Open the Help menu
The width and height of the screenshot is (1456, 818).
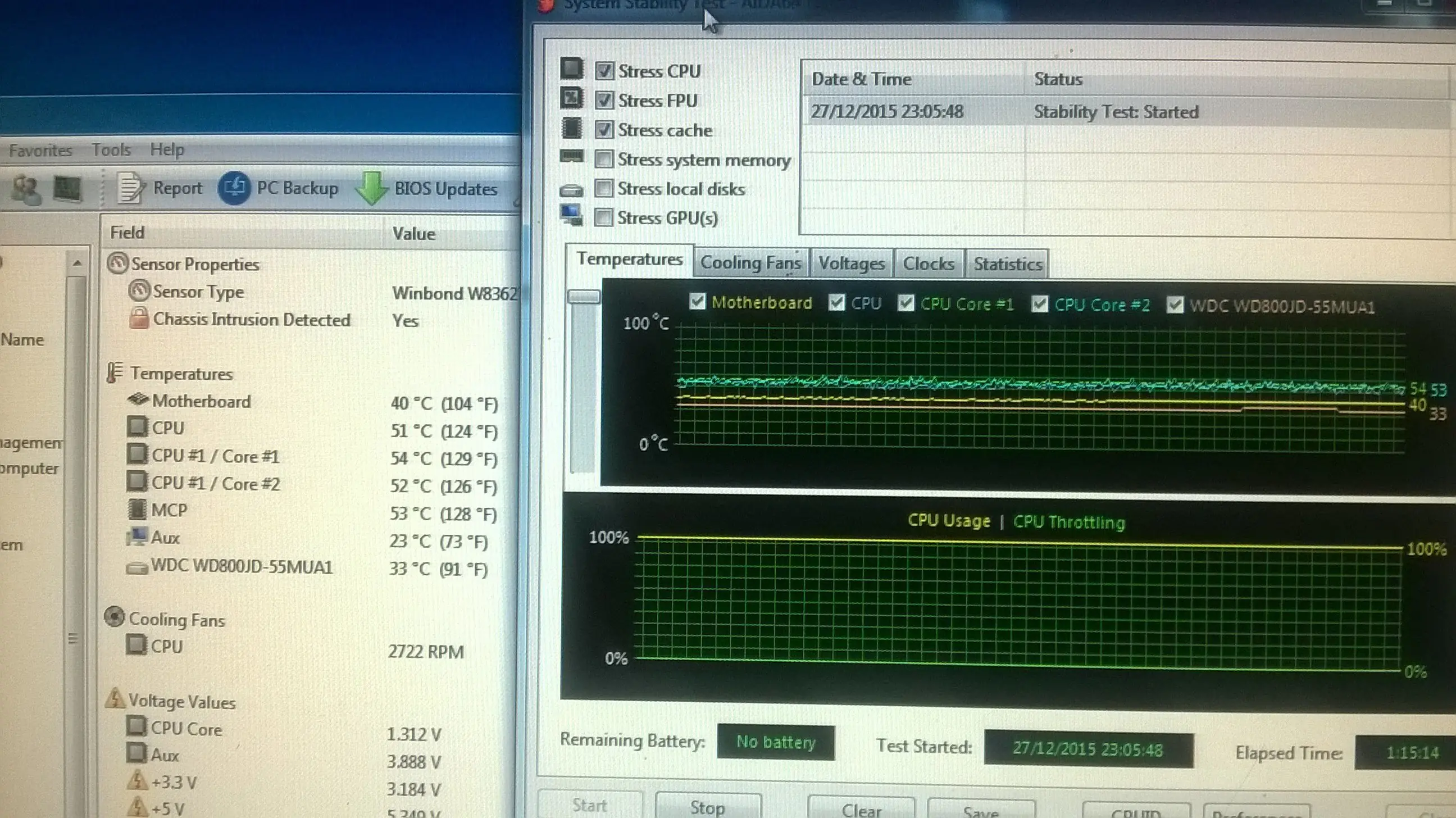tap(167, 150)
